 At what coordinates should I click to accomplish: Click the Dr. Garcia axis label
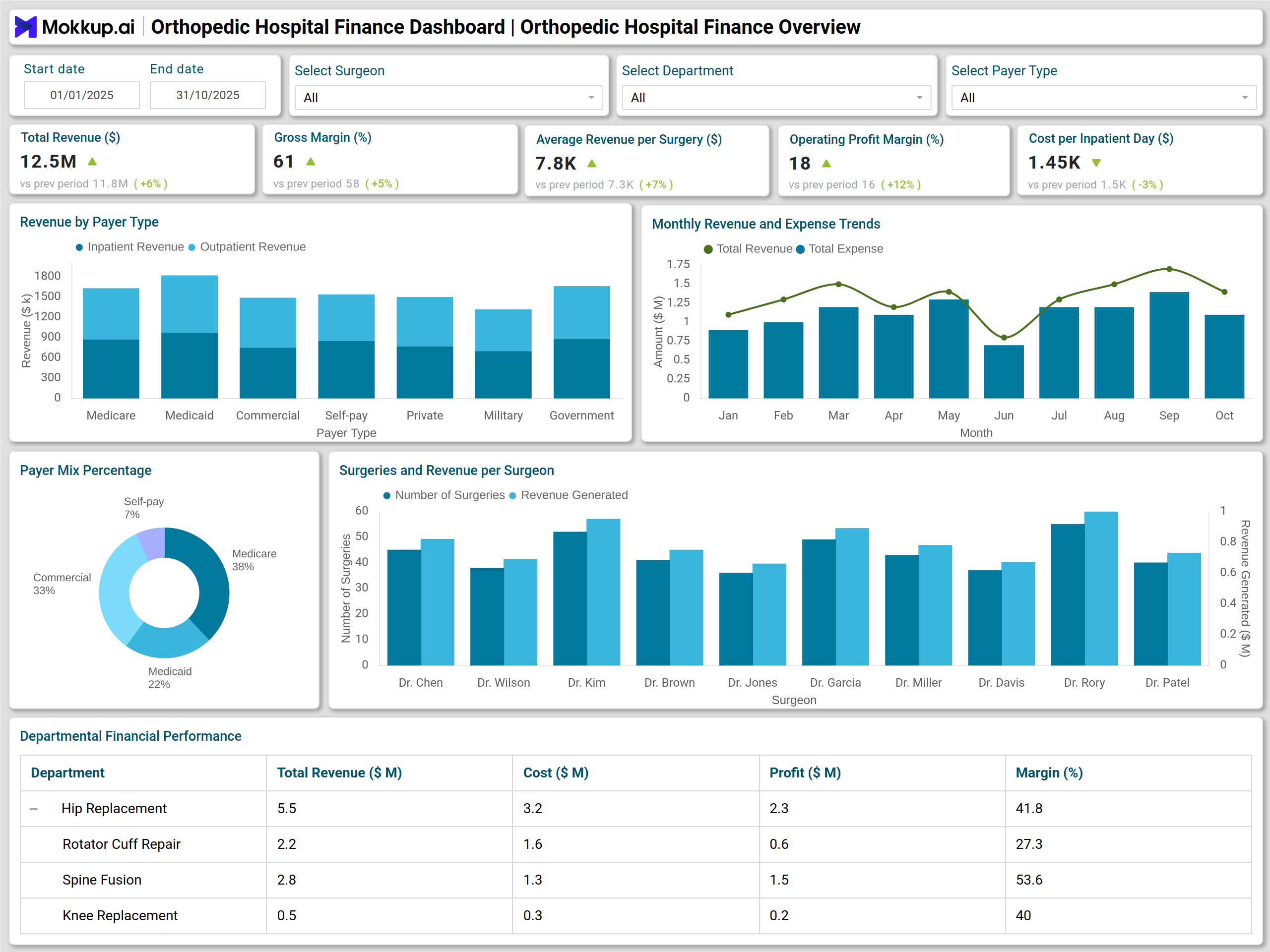(x=835, y=683)
